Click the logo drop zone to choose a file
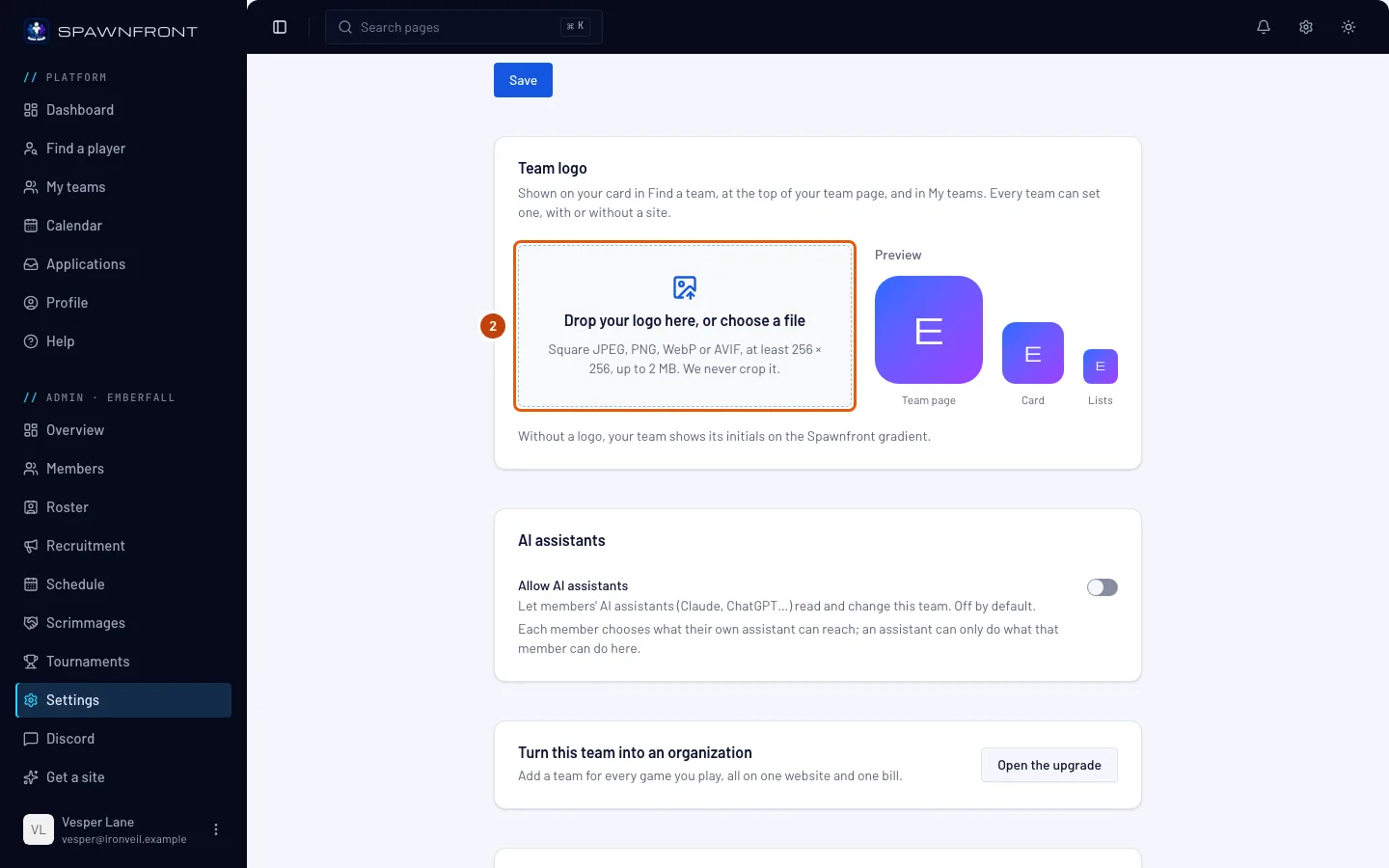1389x868 pixels. (x=685, y=326)
